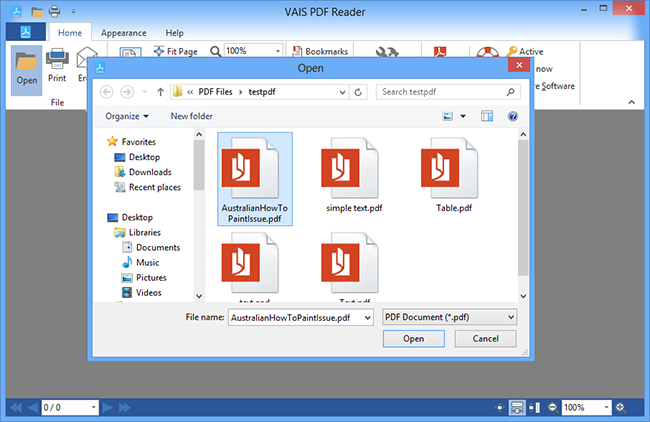Screen dimensions: 650x422
Task: Expand the File name history dropdown
Action: pos(367,317)
